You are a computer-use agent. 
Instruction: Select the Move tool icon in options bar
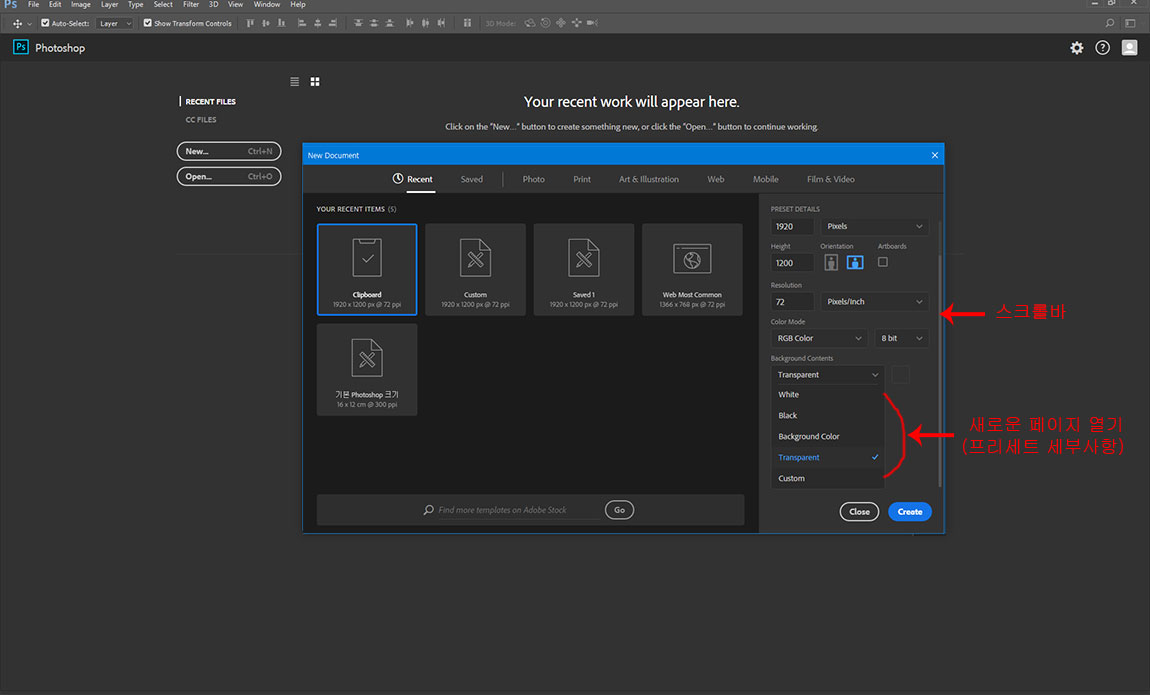pos(17,23)
